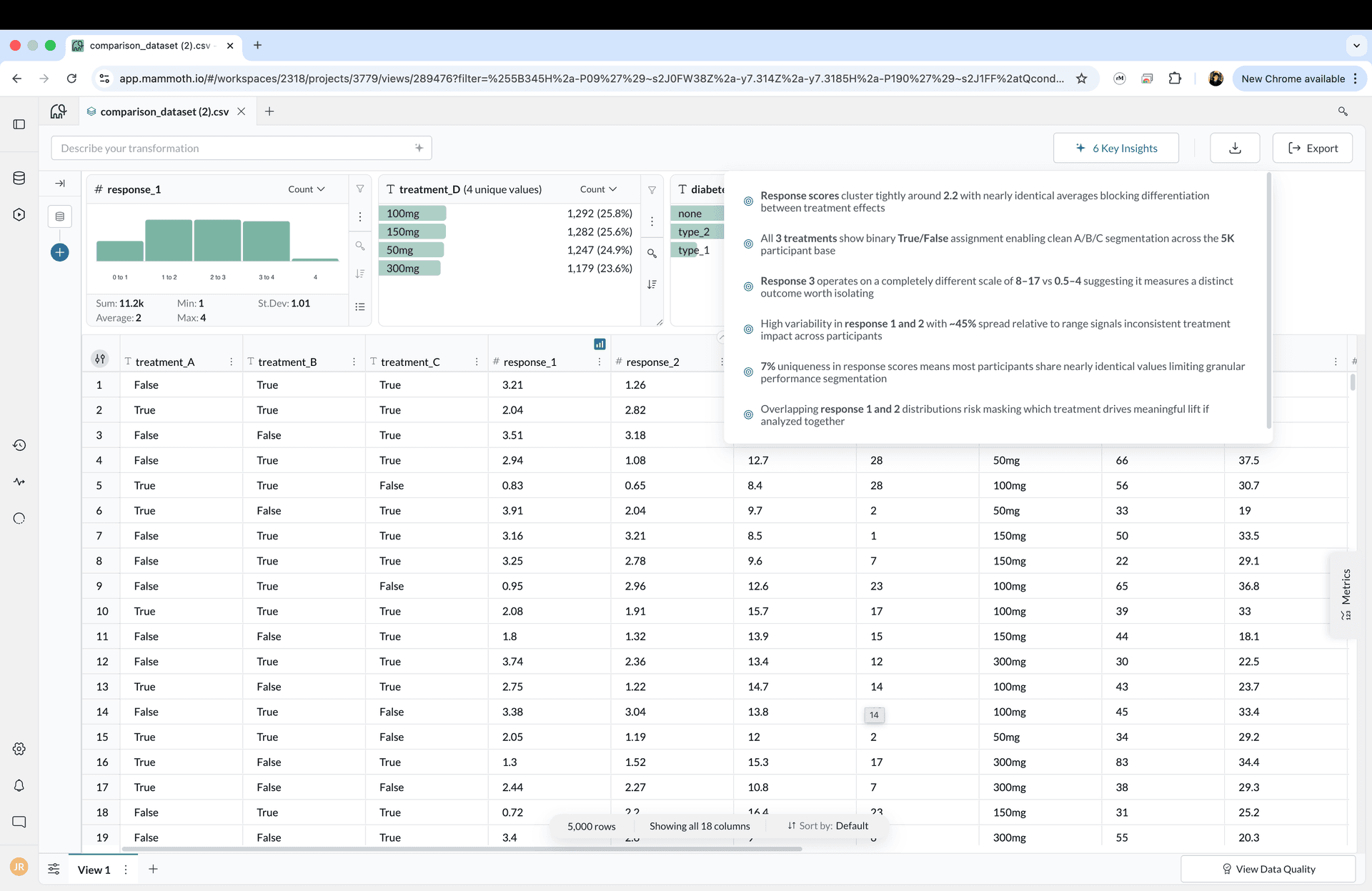This screenshot has width=1372, height=891.
Task: Toggle the column explorer collapse arrow
Action: pos(60,184)
